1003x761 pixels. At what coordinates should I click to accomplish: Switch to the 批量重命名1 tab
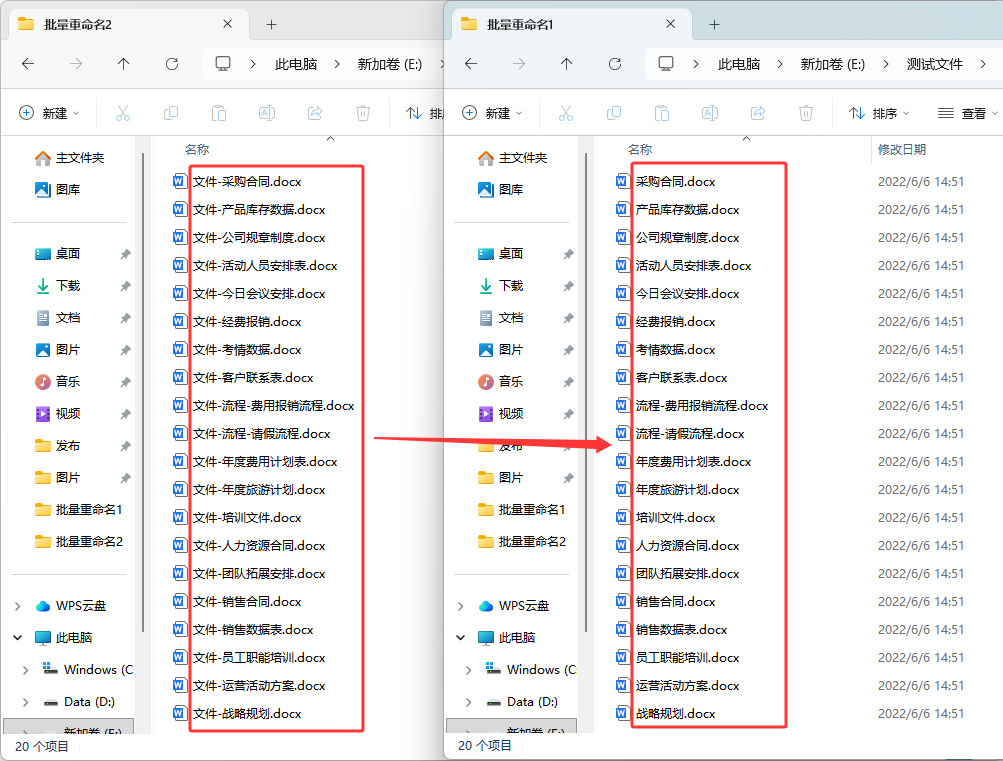tap(569, 24)
